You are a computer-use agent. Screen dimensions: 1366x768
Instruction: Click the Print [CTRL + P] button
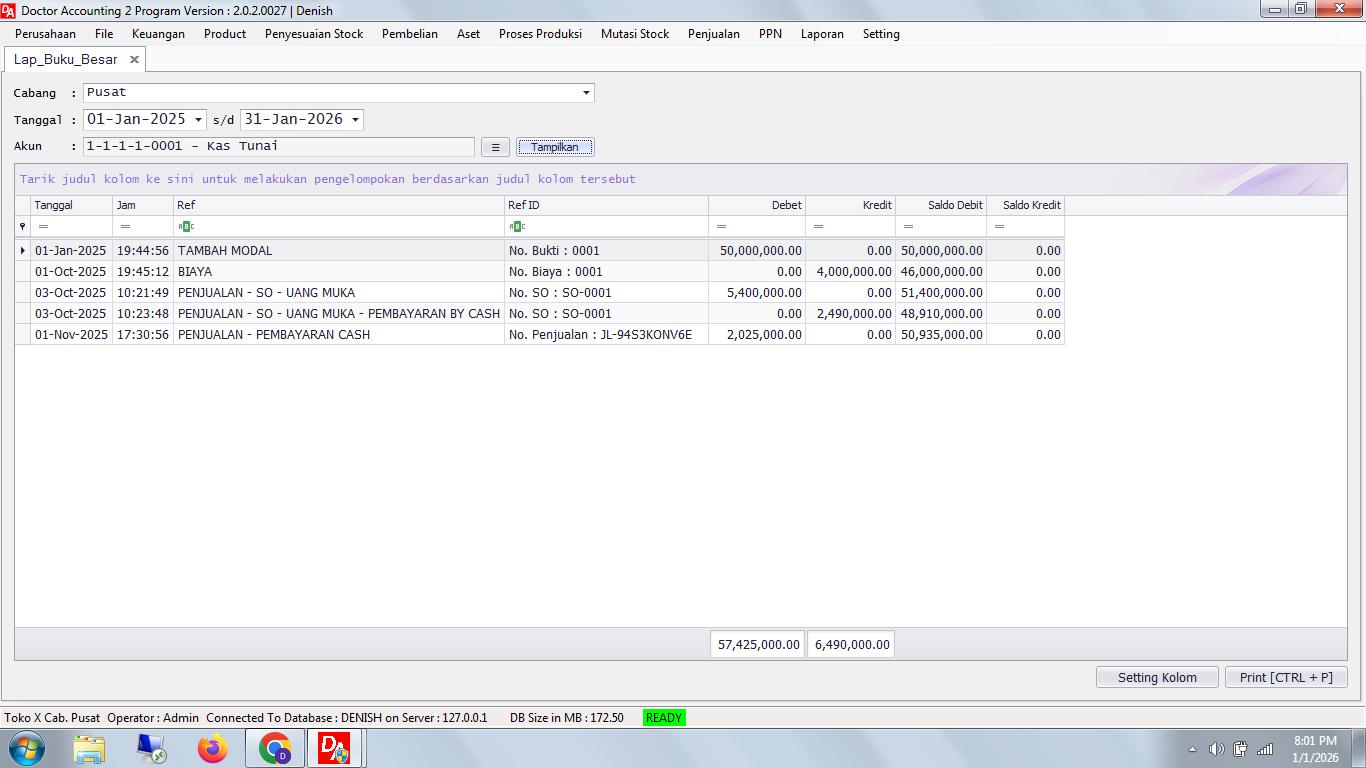pos(1285,677)
